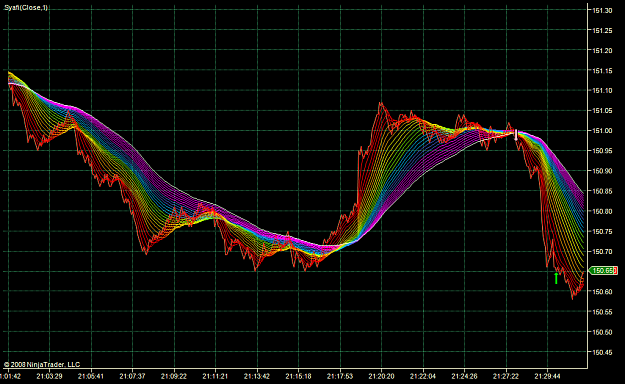Click the Syafl(Close,1) indicator label

pyautogui.click(x=26, y=8)
